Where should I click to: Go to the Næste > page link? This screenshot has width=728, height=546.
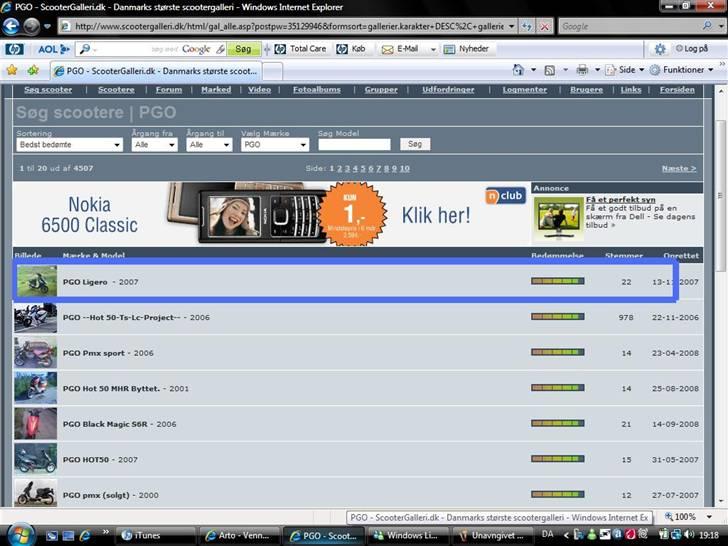(x=679, y=168)
